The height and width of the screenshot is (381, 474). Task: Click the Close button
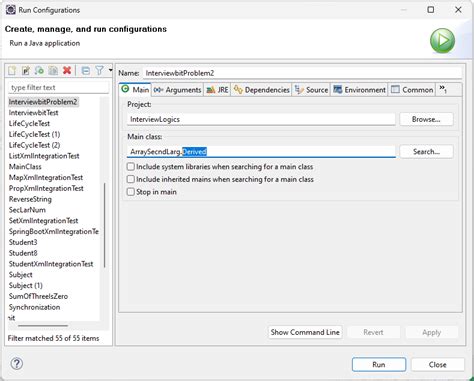pos(437,365)
